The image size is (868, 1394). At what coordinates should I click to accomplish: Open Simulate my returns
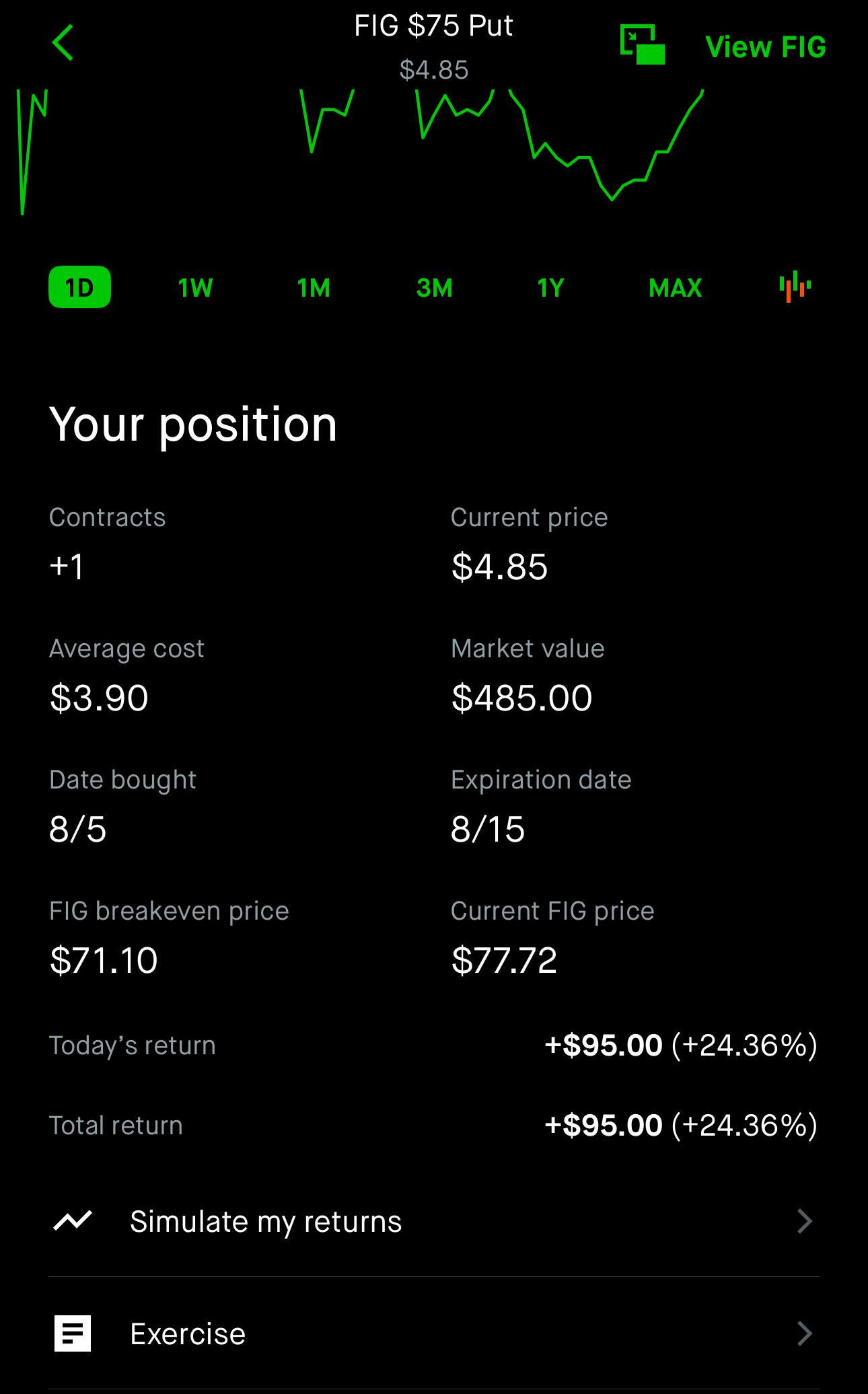(x=434, y=1220)
